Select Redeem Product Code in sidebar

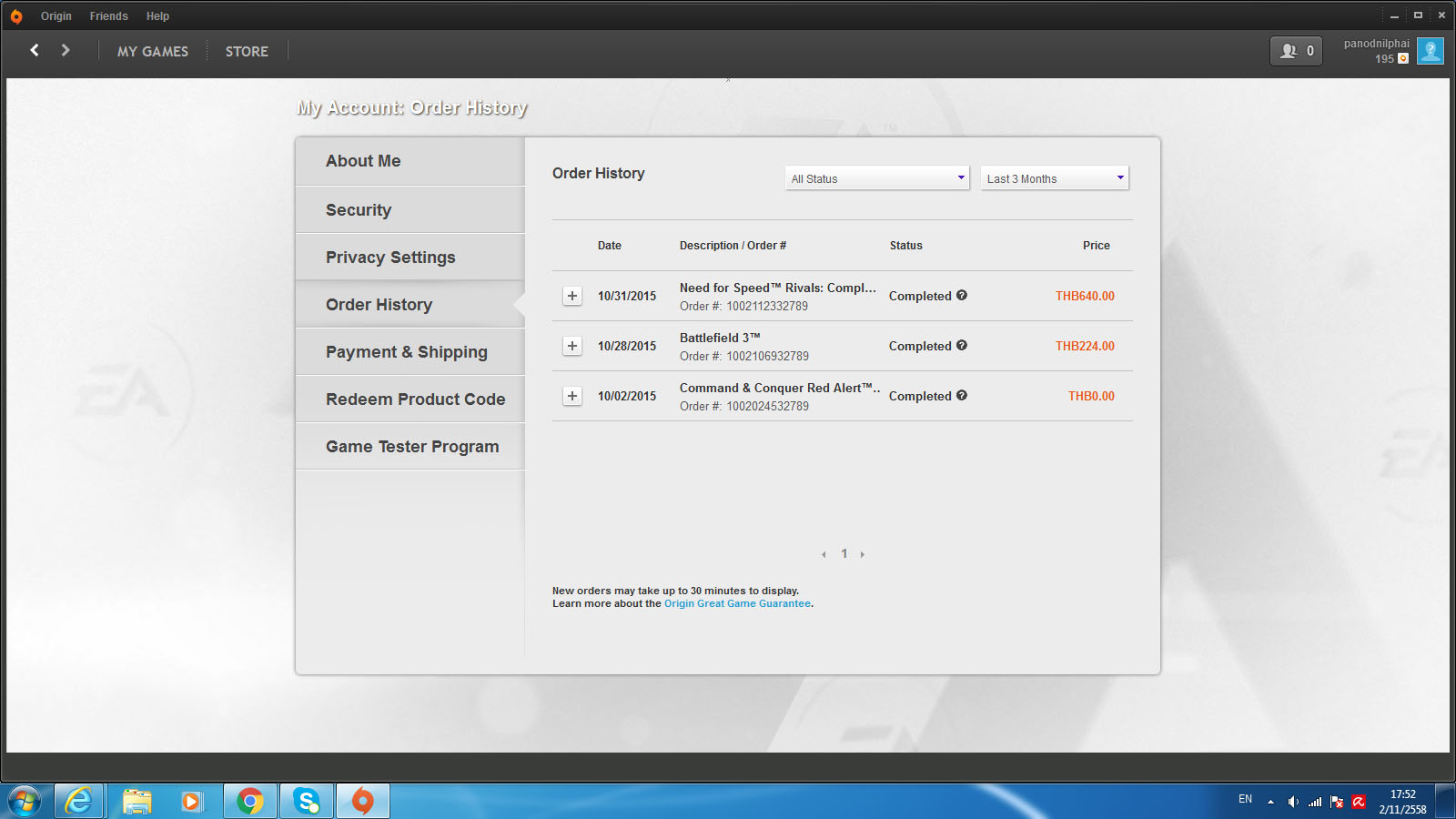[415, 399]
